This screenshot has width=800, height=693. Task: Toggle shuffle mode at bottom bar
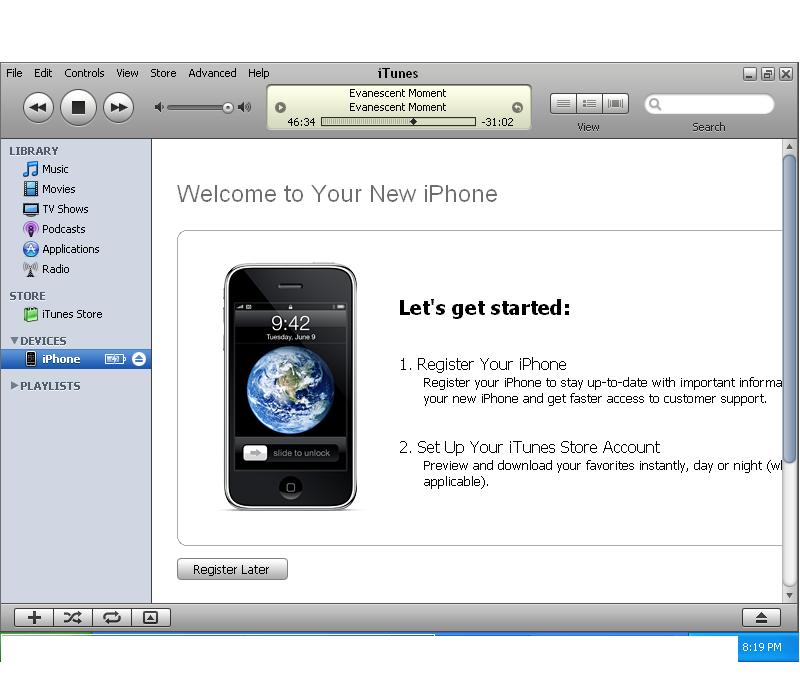point(73,618)
